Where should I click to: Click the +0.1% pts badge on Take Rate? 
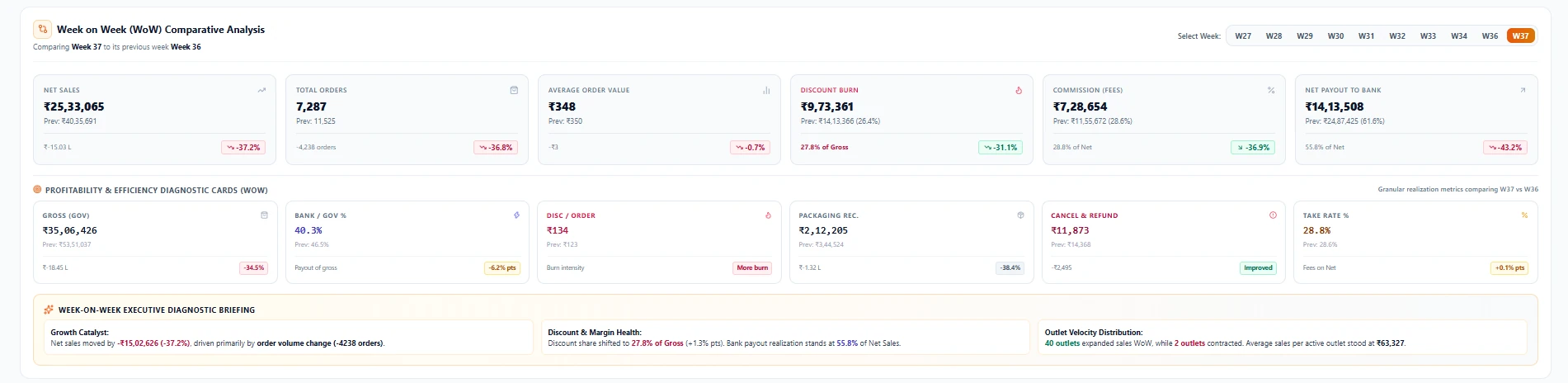tap(1510, 267)
